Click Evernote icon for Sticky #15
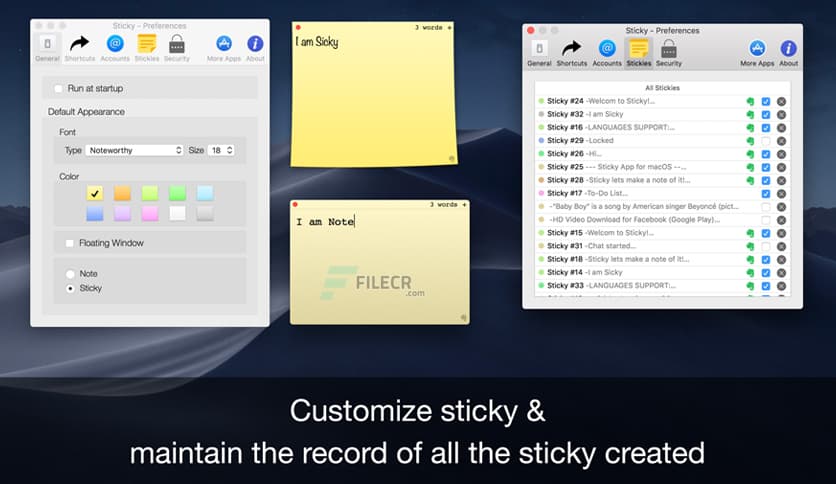The height and width of the screenshot is (484, 836). (x=750, y=233)
